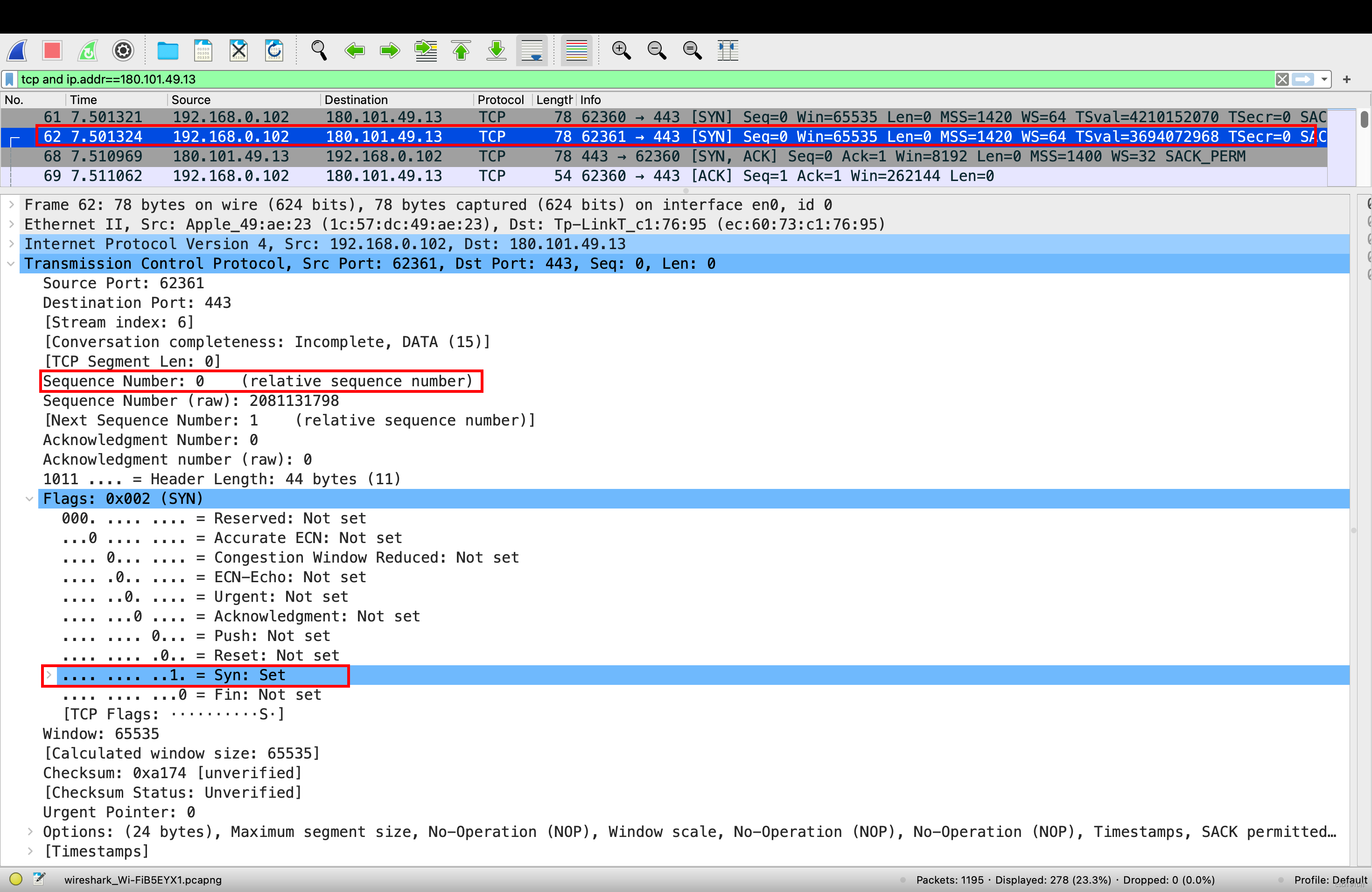Image resolution: width=1372 pixels, height=892 pixels.
Task: Open the capture options gear
Action: click(123, 50)
